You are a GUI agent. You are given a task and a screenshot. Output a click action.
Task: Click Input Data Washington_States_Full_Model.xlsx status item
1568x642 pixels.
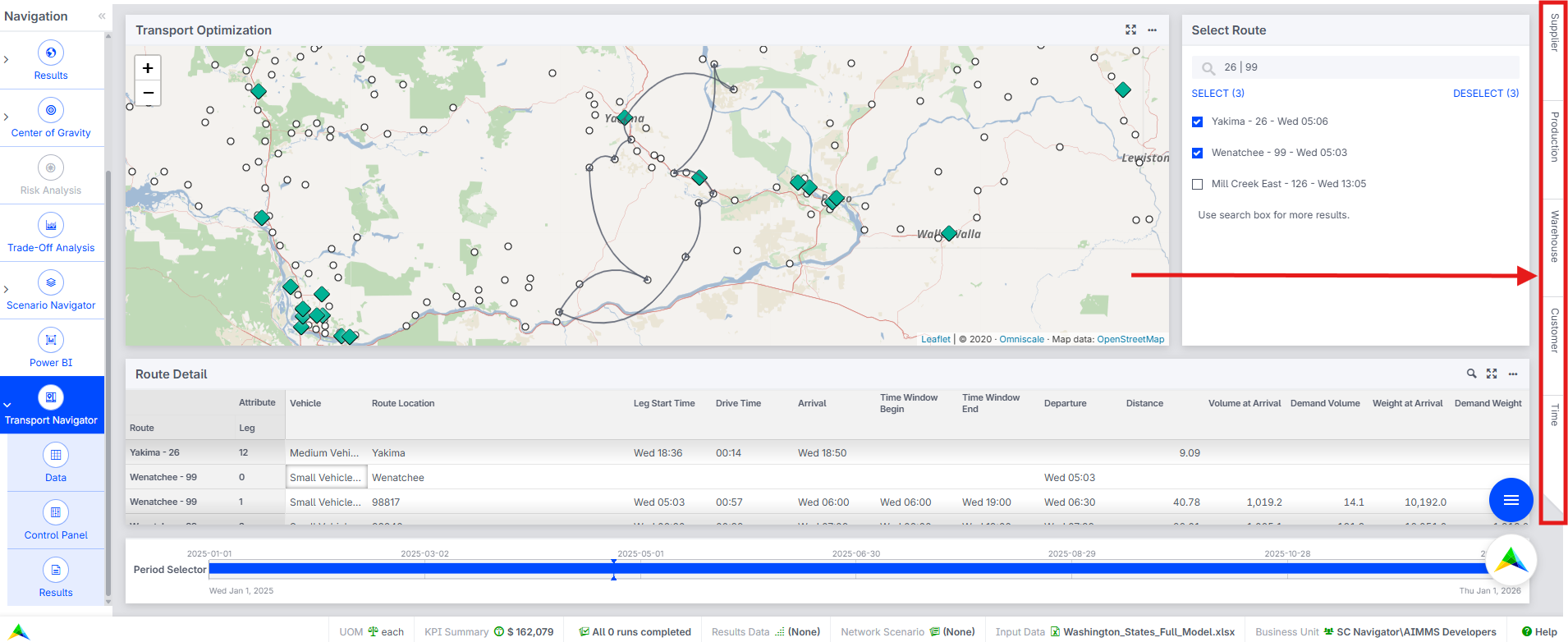(x=1115, y=631)
